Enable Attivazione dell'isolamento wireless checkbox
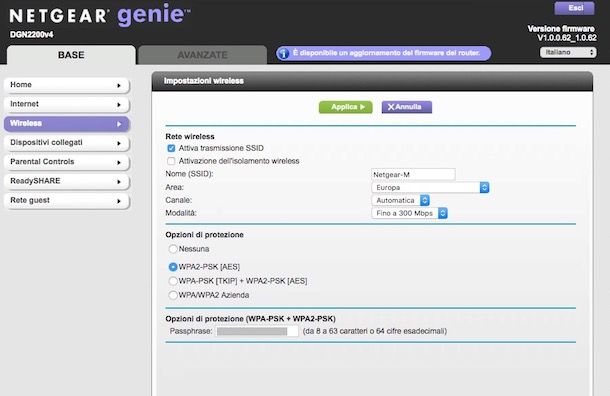Viewport: 610px width, 396px height. 171,161
